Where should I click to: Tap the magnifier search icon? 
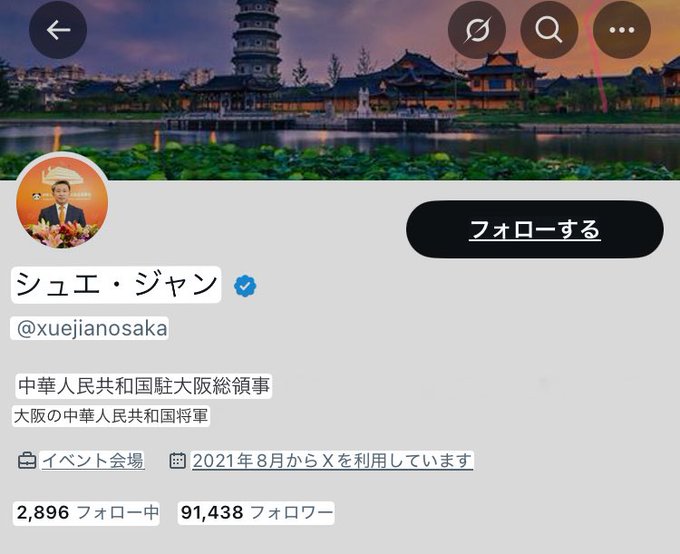[549, 30]
